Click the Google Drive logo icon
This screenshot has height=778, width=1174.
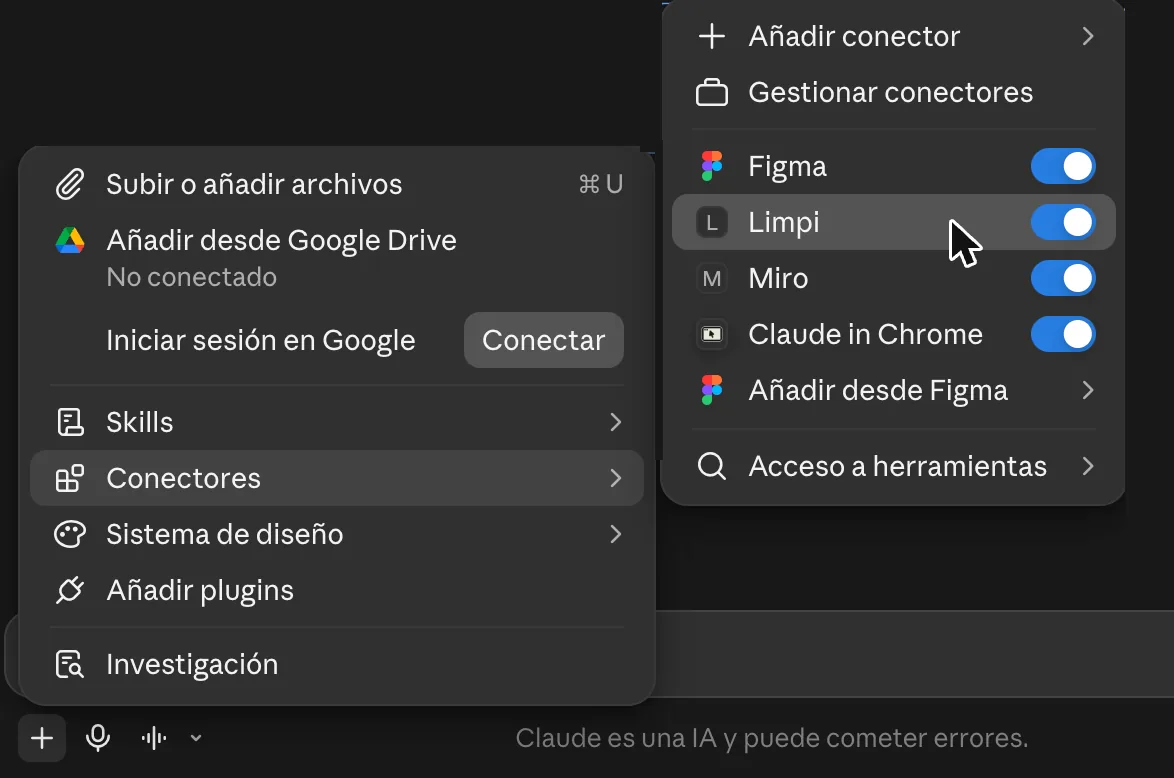[x=70, y=240]
